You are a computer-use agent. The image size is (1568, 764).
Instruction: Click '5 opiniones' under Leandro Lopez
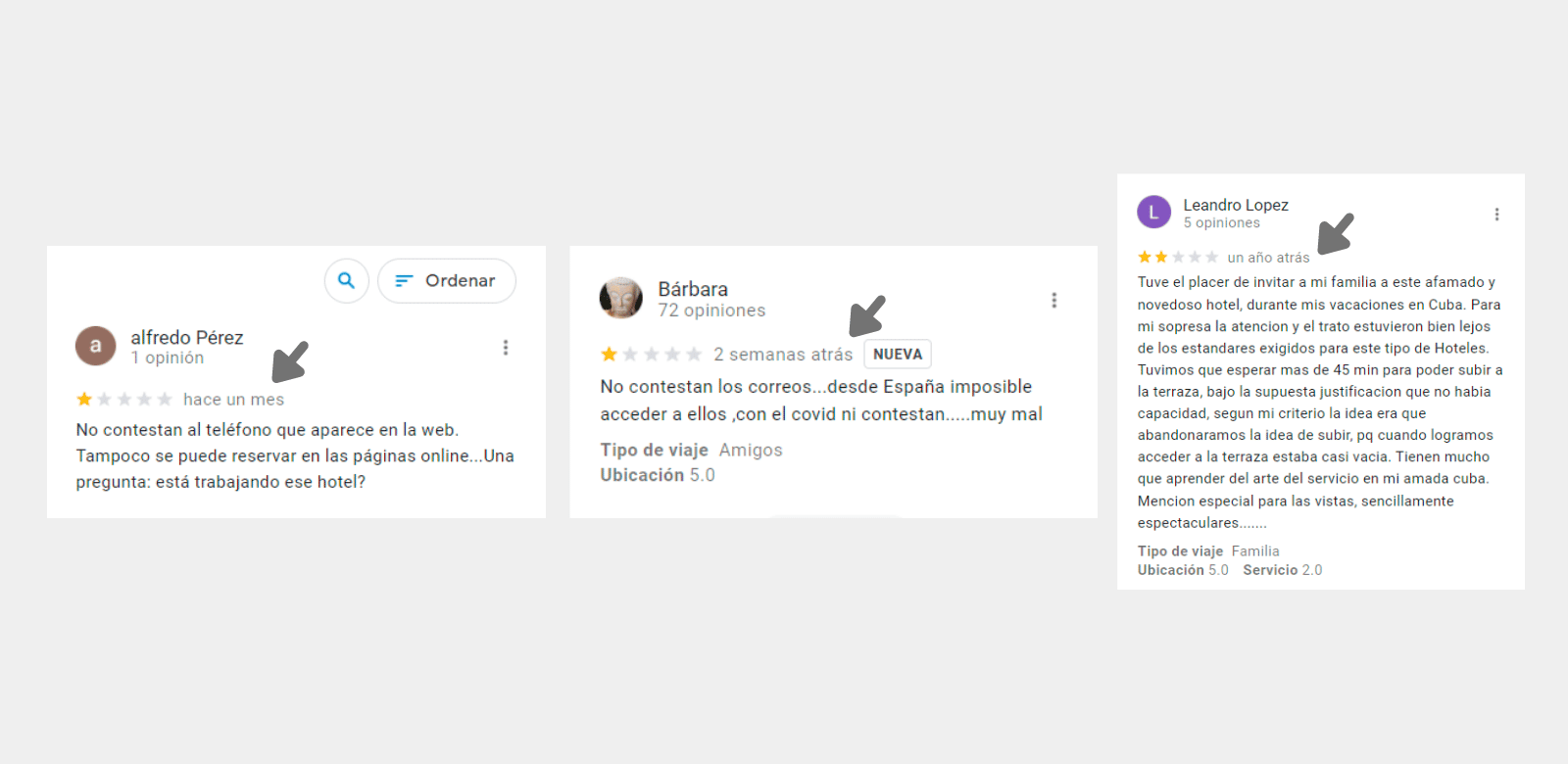tap(1222, 223)
